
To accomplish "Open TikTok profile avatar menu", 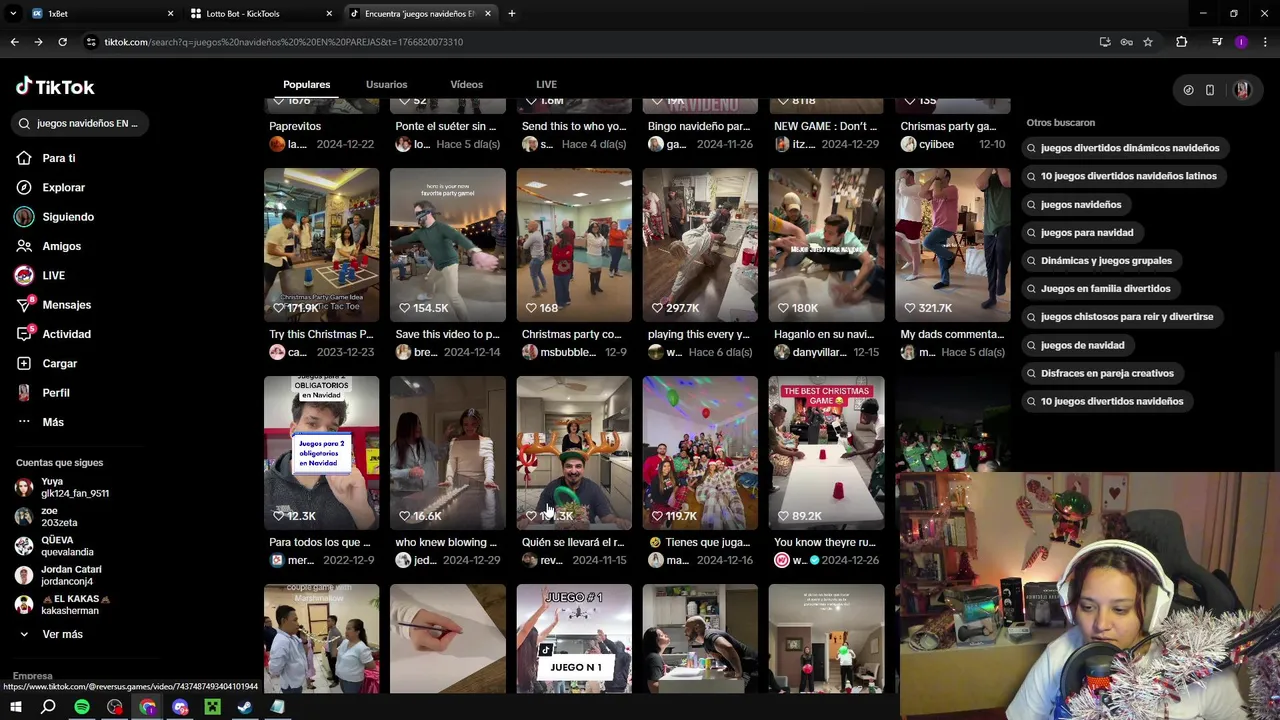I will click(x=1242, y=90).
